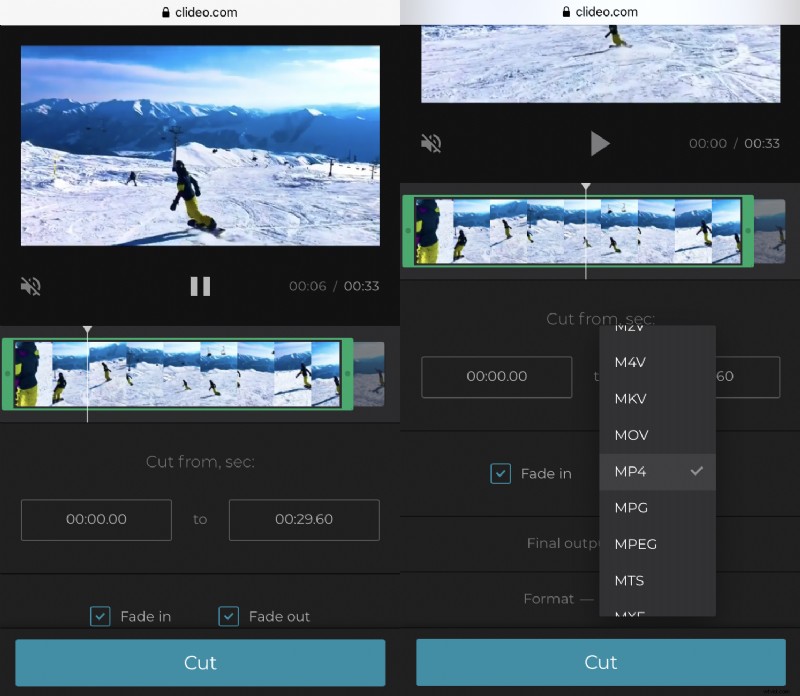Uncheck the Fade in option
Screen dimensions: 800x696
click(x=100, y=617)
